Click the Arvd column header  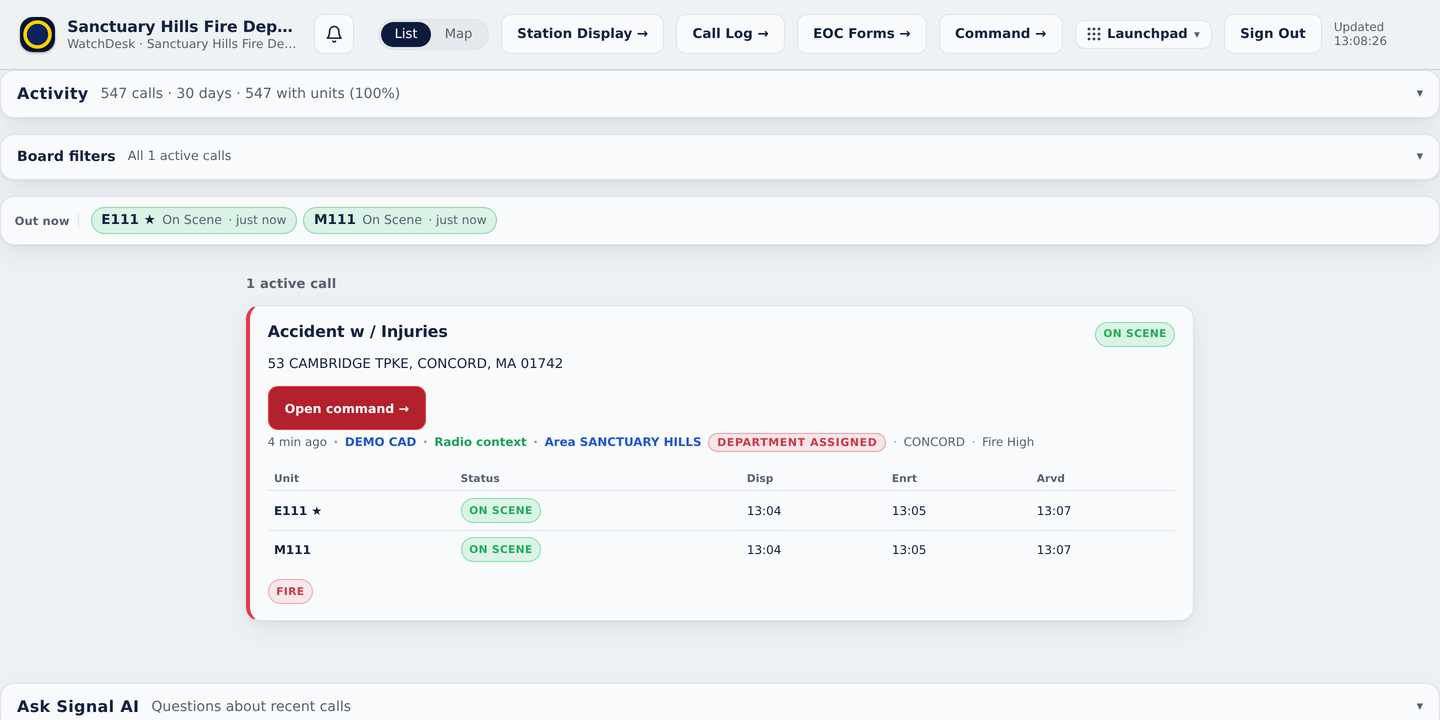click(x=1051, y=478)
